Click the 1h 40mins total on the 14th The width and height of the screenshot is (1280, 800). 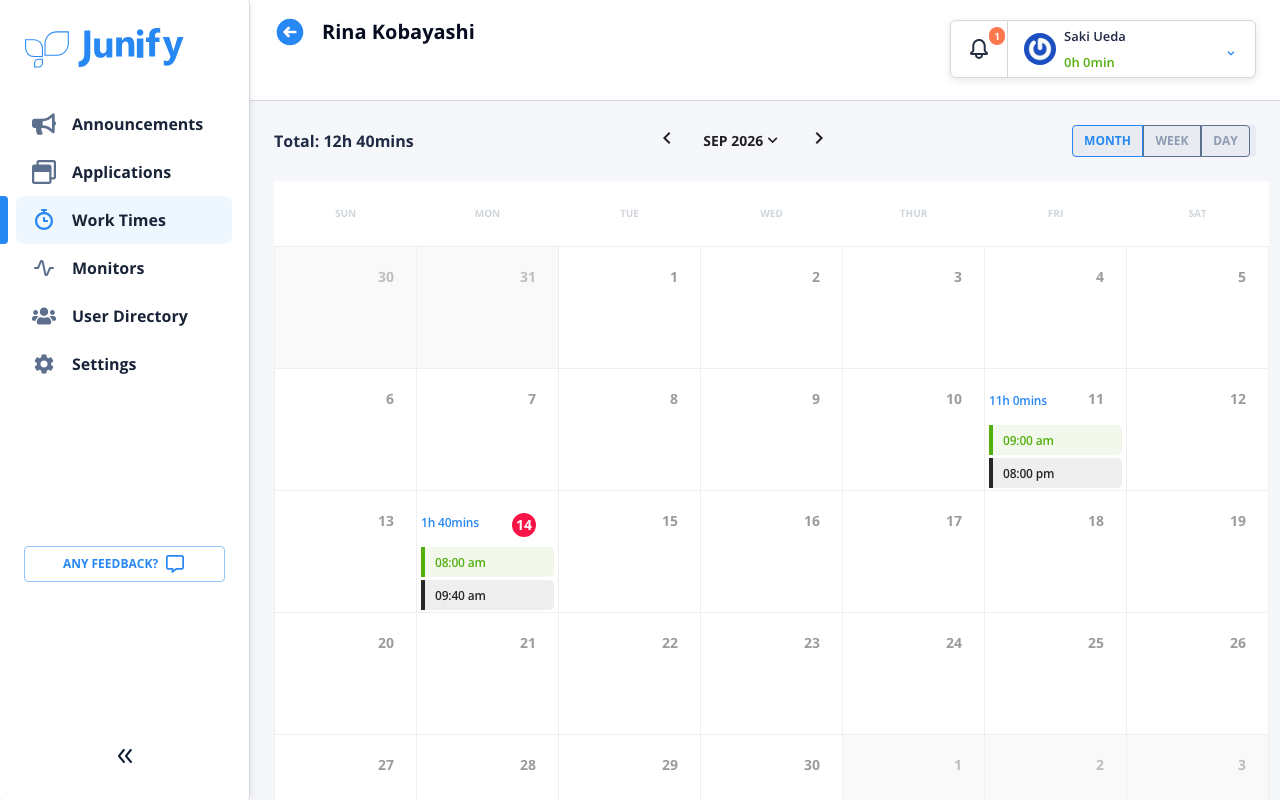tap(450, 523)
